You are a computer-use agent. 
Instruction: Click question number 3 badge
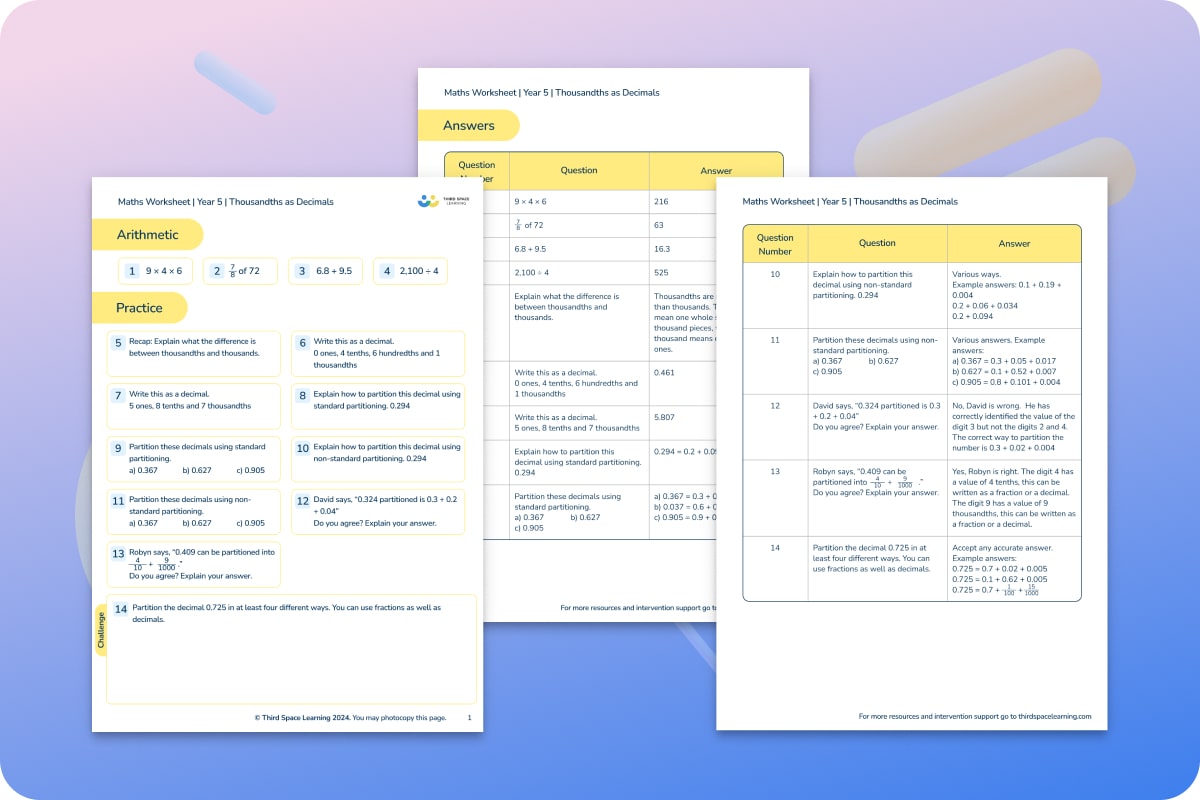tap(301, 271)
